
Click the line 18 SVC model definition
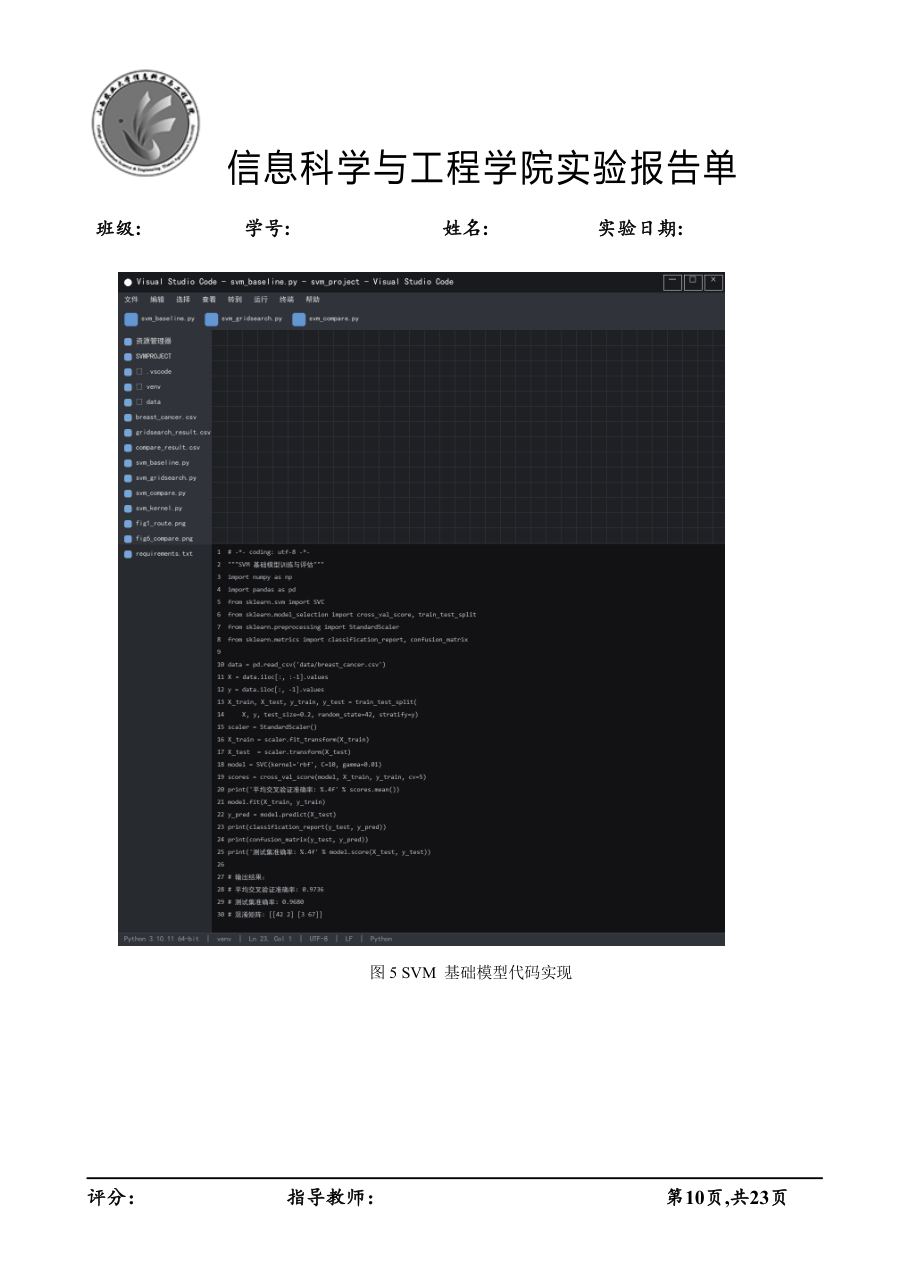304,764
